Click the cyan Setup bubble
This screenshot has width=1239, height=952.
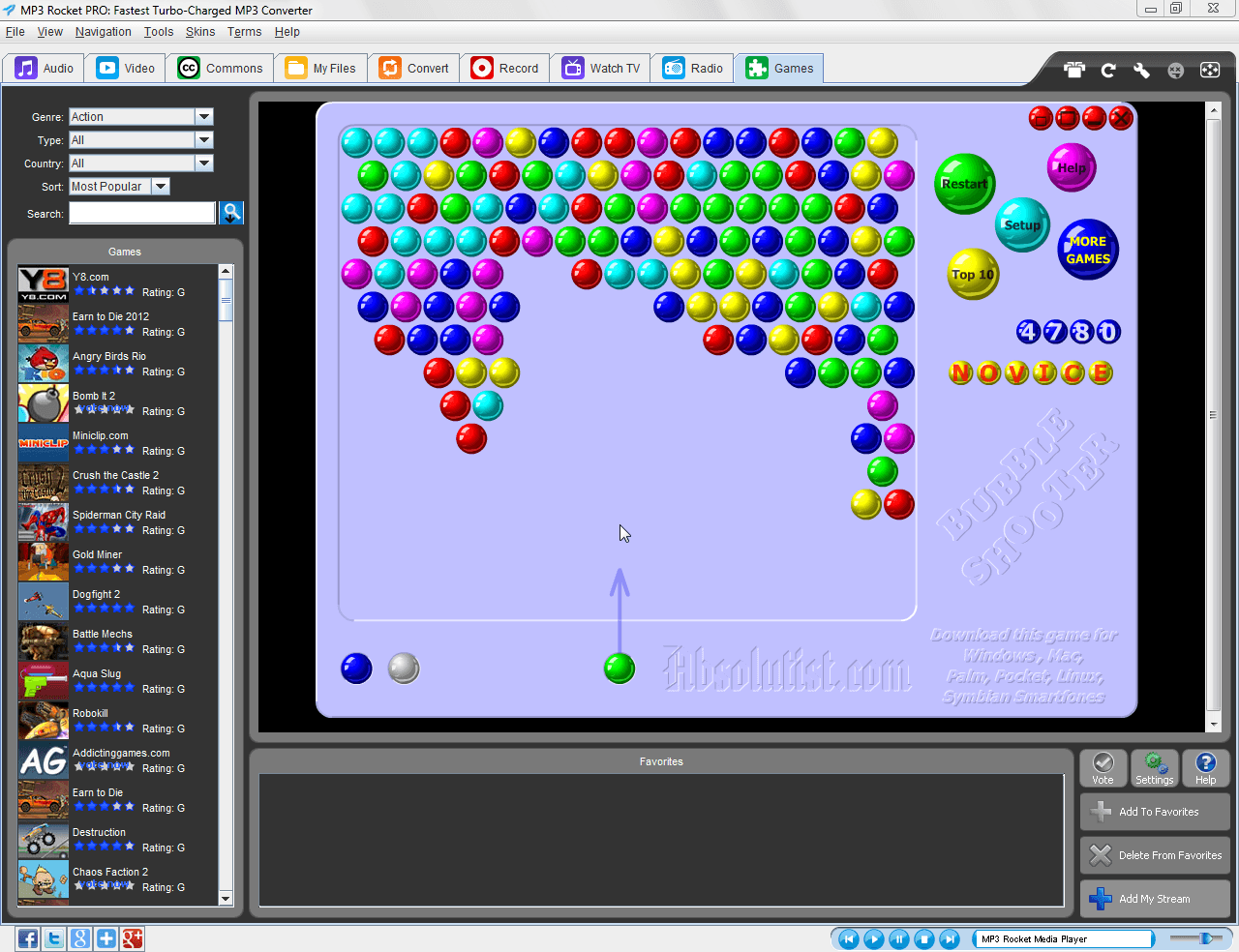click(x=1022, y=224)
